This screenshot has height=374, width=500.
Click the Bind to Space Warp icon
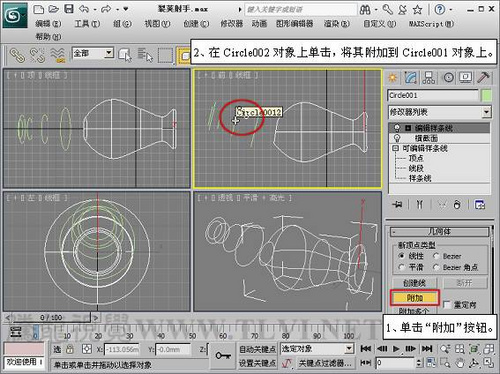58,55
